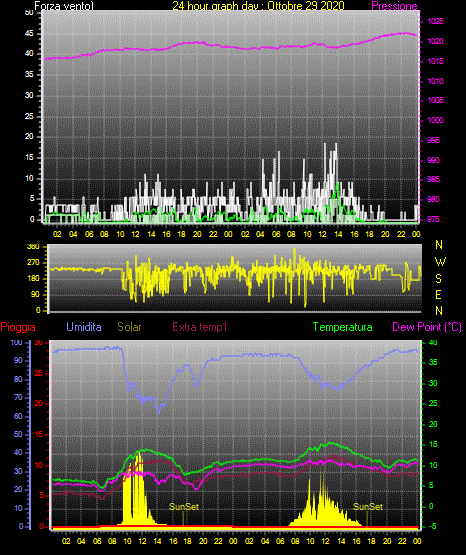The height and width of the screenshot is (555, 466).
Task: Click the E wind direction letter
Action: 438,294
